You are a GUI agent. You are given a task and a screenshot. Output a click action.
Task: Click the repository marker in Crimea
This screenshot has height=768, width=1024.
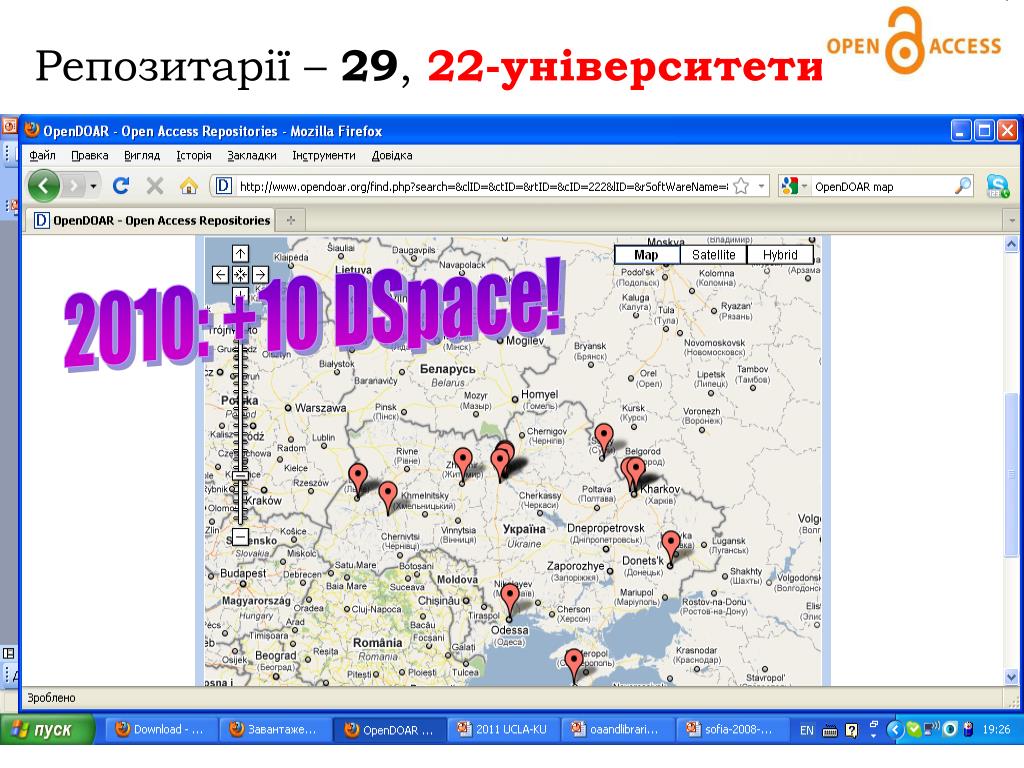573,665
